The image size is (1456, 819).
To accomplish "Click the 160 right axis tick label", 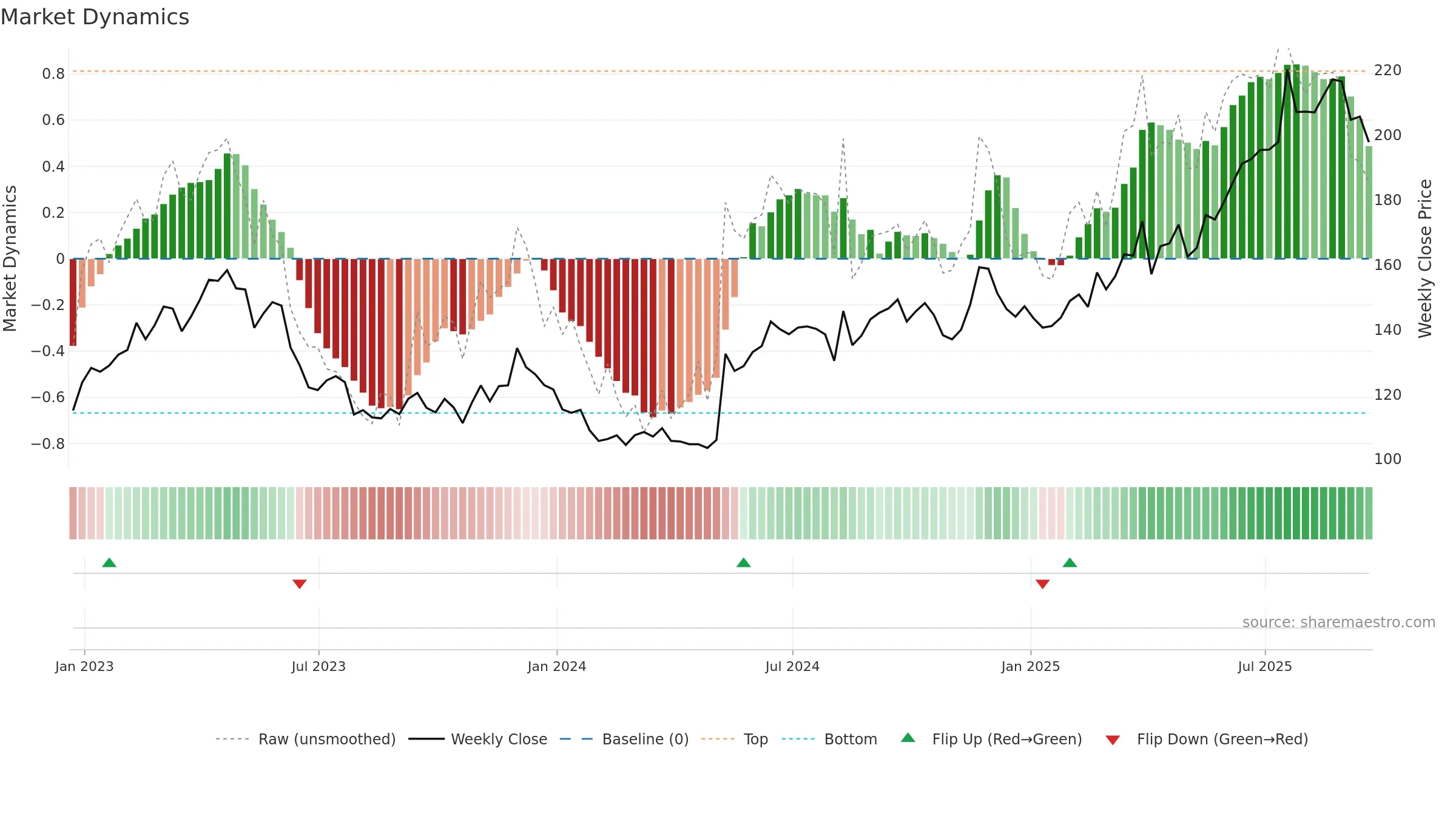I will [1388, 265].
